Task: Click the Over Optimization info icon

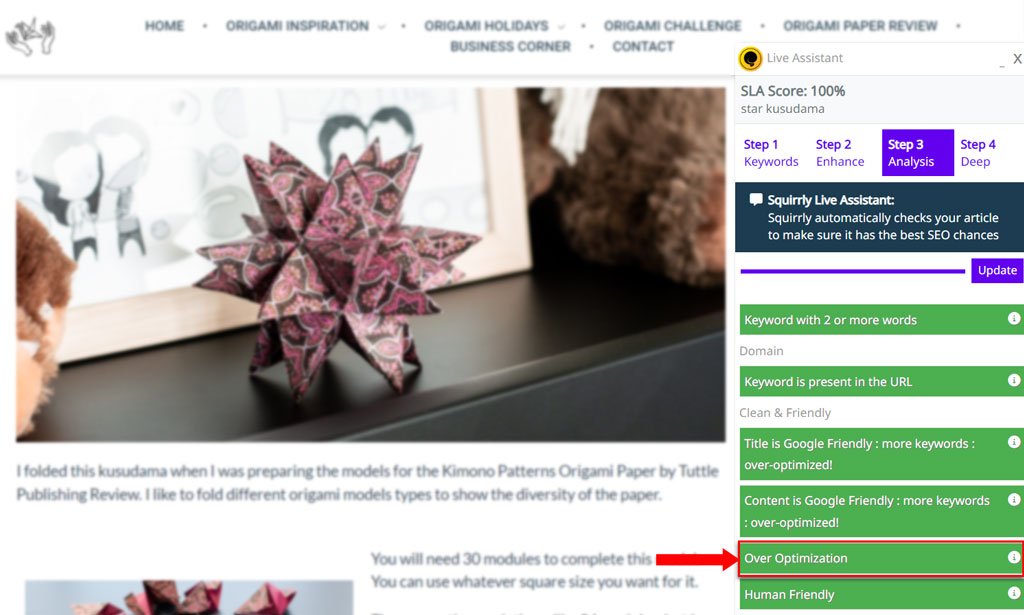Action: [x=1014, y=557]
